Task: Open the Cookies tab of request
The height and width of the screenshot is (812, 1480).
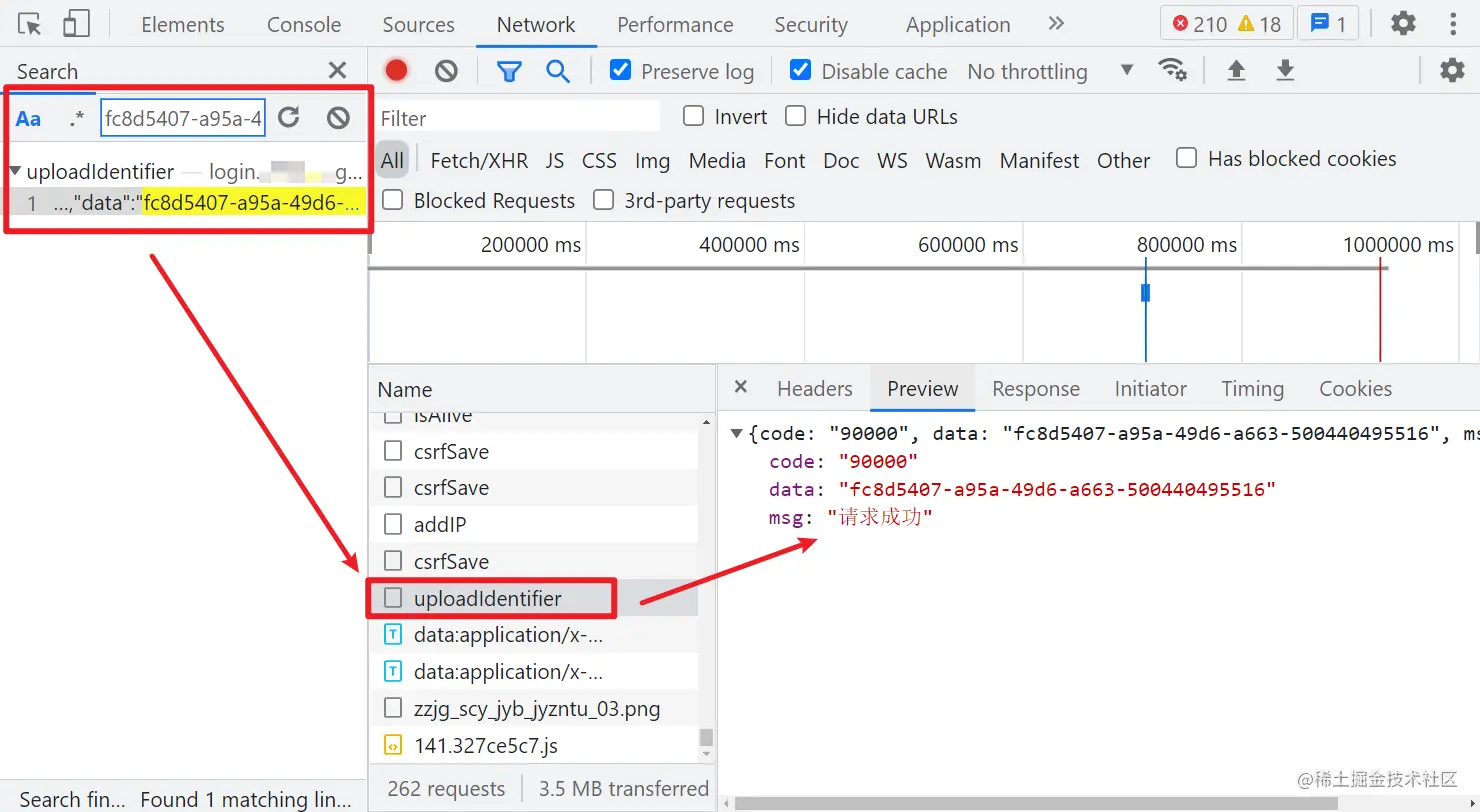Action: click(x=1355, y=388)
